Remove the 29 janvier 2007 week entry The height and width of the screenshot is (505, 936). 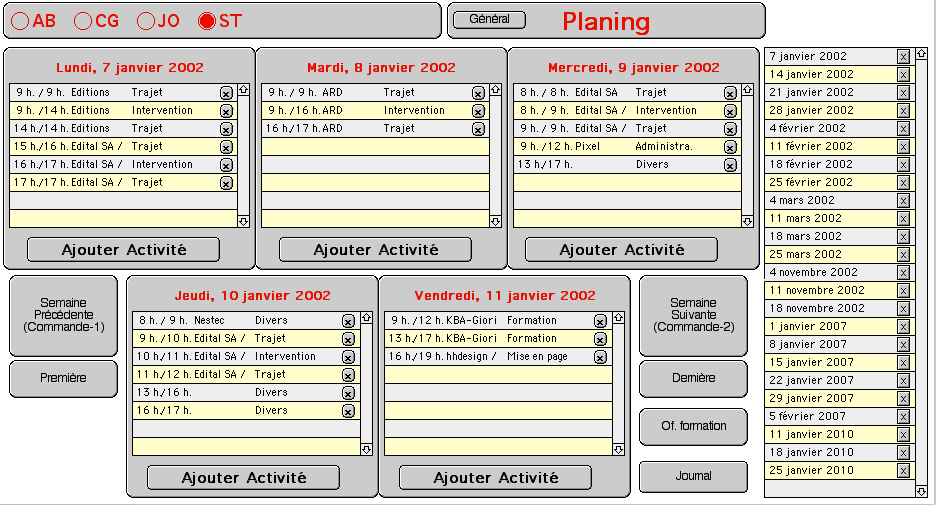[903, 399]
